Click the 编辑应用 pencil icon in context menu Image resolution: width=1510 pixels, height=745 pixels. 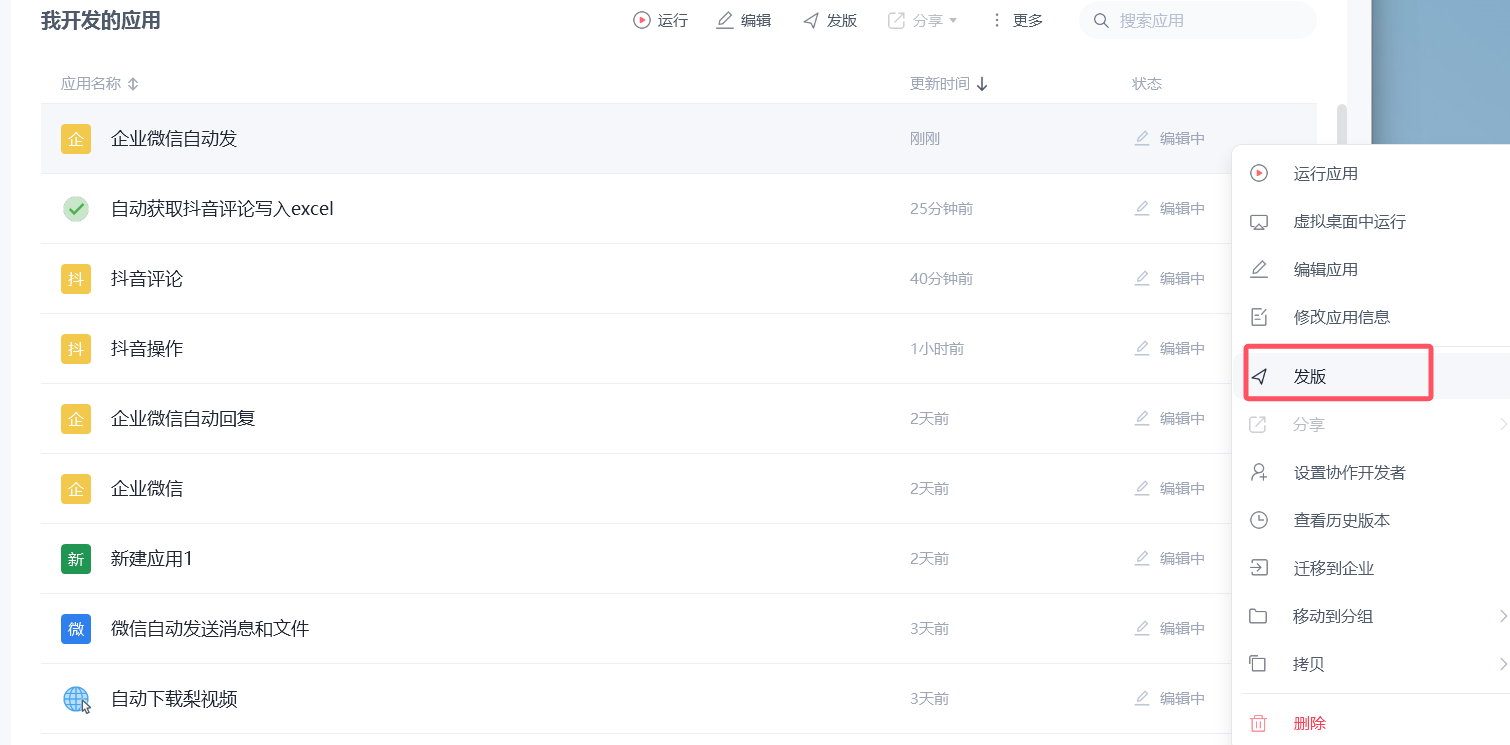[x=1259, y=270]
